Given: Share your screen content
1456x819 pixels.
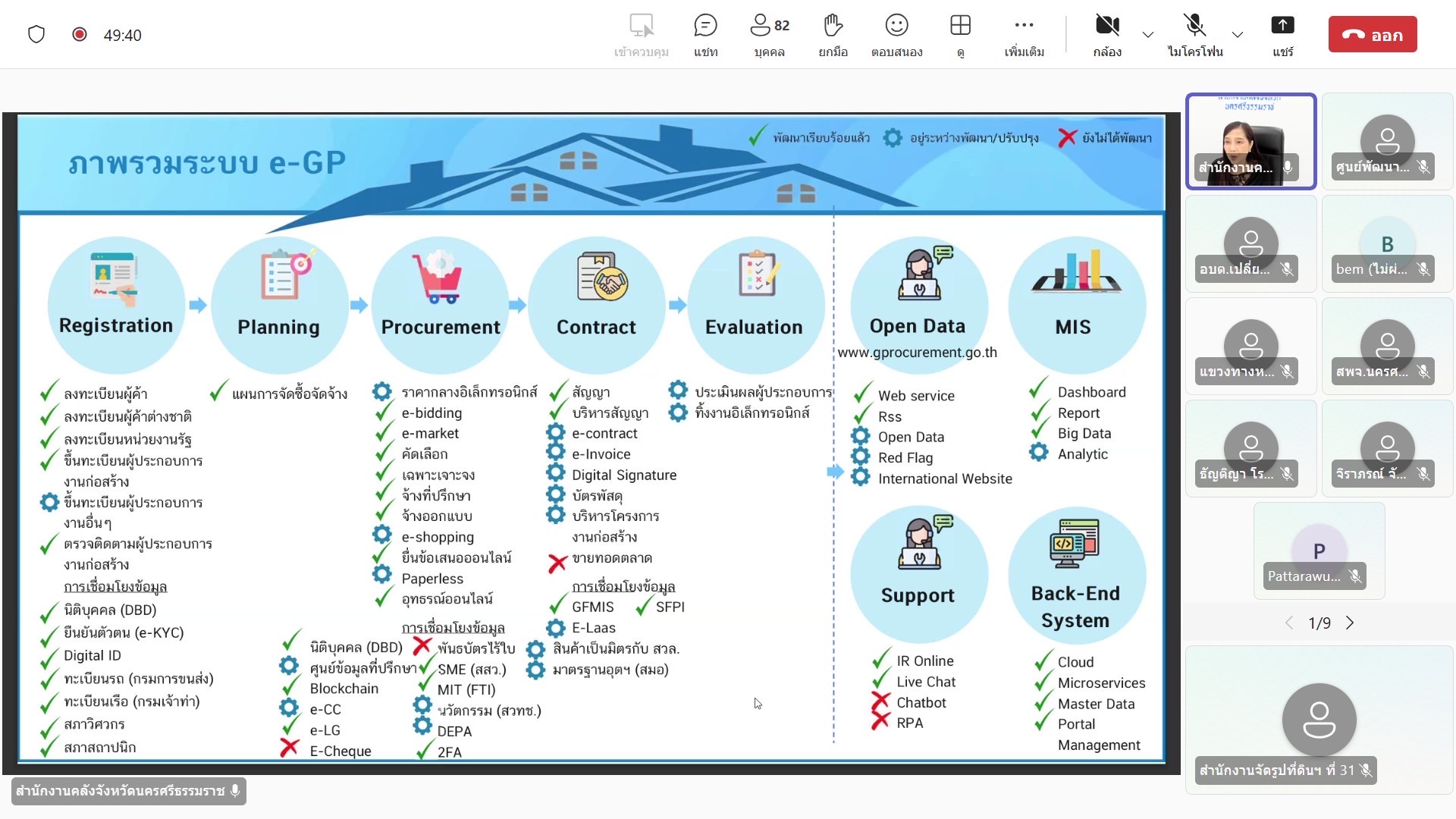Looking at the screenshot, I should [1282, 35].
